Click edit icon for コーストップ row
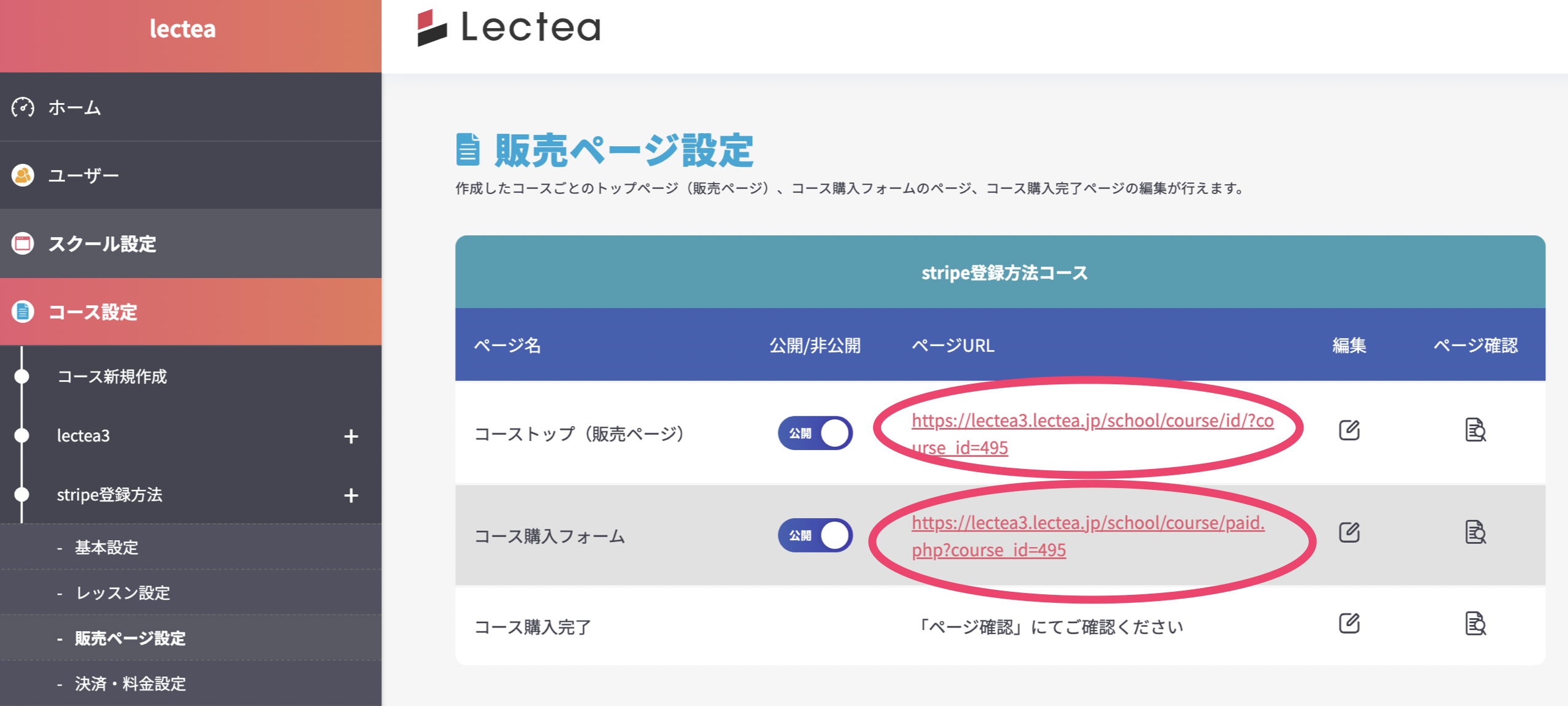Viewport: 1568px width, 706px height. point(1349,430)
